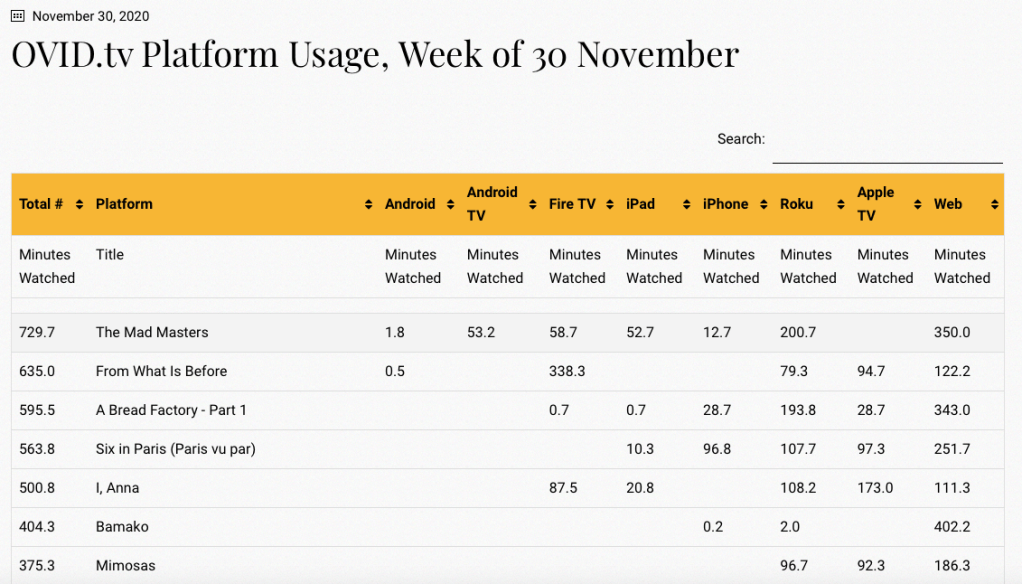Viewport: 1022px width, 584px height.
Task: Click the Web column sort arrows
Action: pyautogui.click(x=995, y=205)
